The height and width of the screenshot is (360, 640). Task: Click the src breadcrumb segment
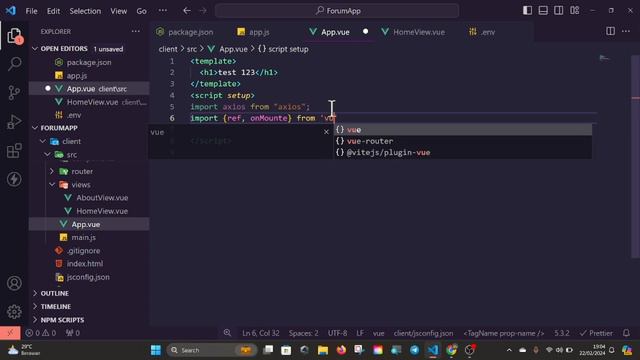tap(191, 49)
